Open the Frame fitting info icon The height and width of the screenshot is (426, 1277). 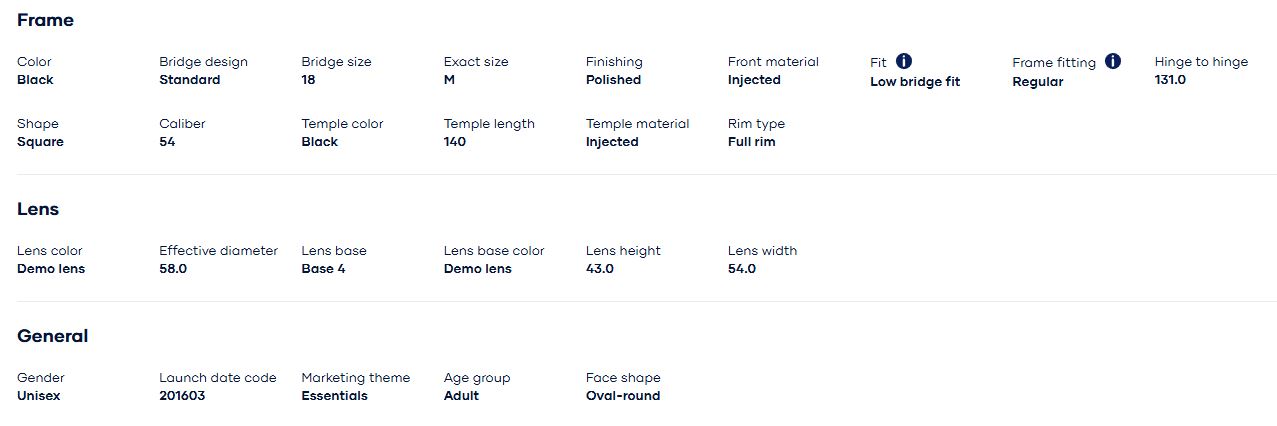pyautogui.click(x=1113, y=61)
